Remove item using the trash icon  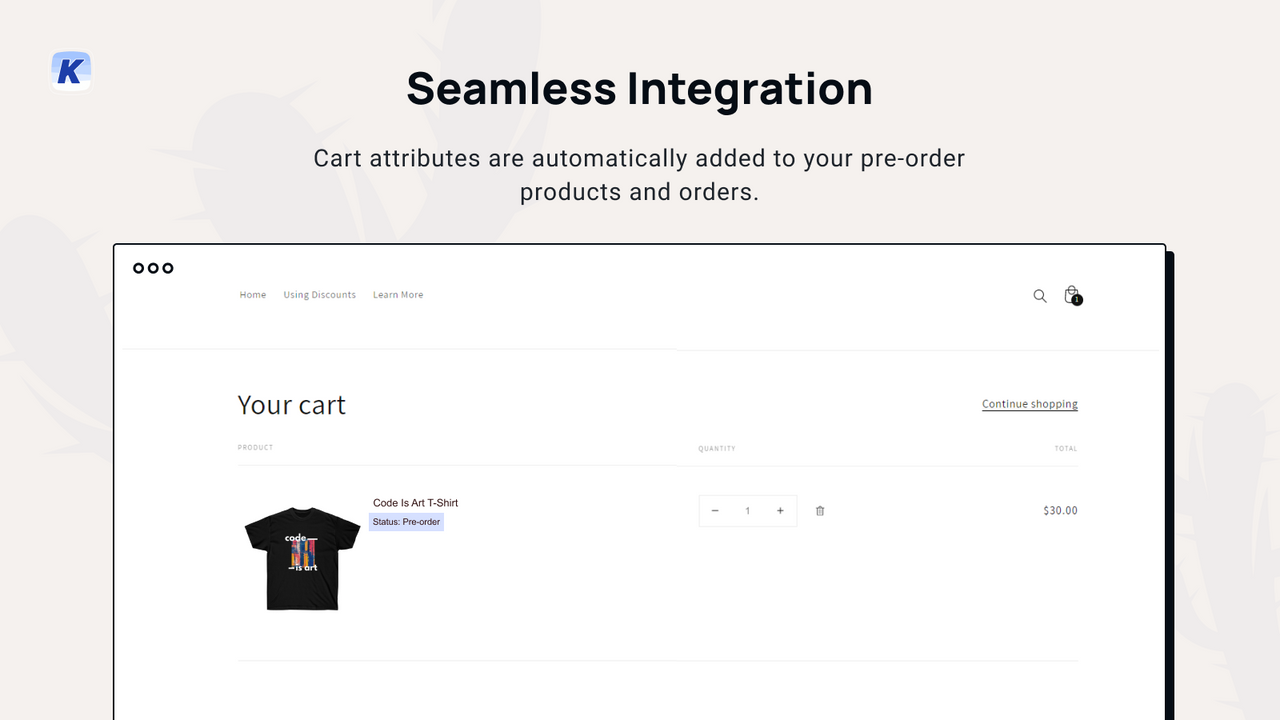pos(819,510)
